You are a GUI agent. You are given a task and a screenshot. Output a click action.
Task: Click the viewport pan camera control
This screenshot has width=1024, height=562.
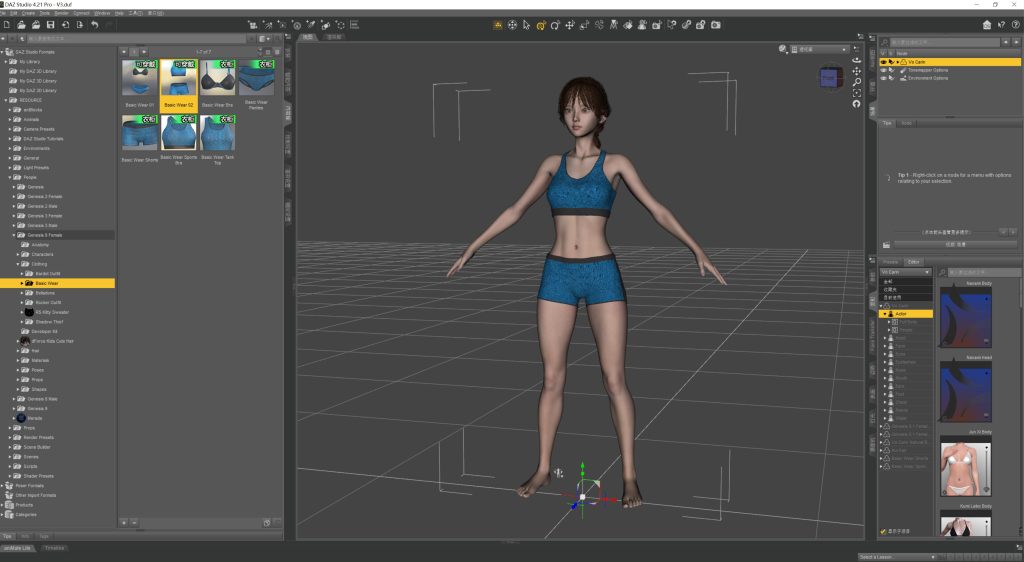[x=856, y=70]
